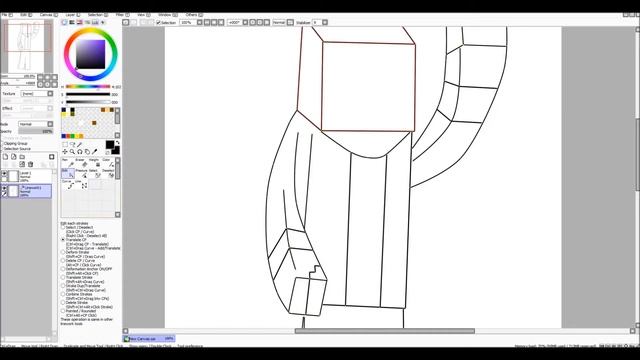Click the black foreground color swatch

tap(110, 144)
